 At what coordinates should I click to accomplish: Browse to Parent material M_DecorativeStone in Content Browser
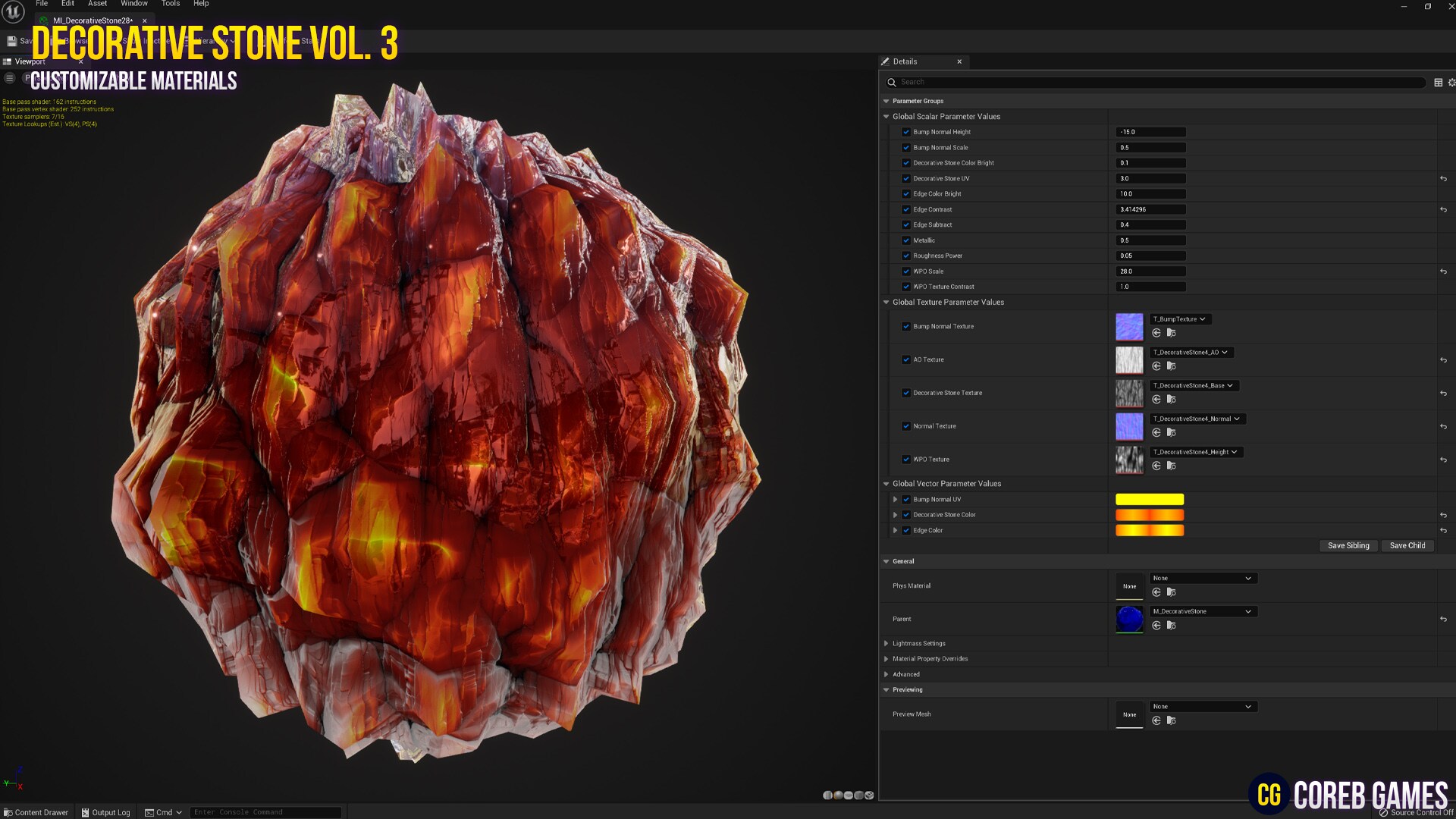1171,626
